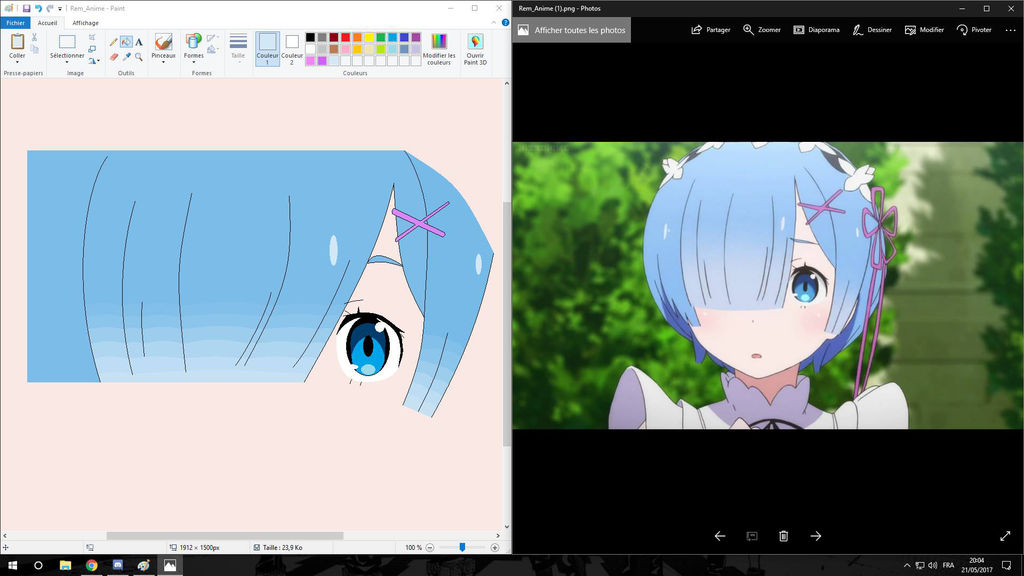Click the fullscreen expand icon in Photos
This screenshot has height=576, width=1024.
[1005, 536]
